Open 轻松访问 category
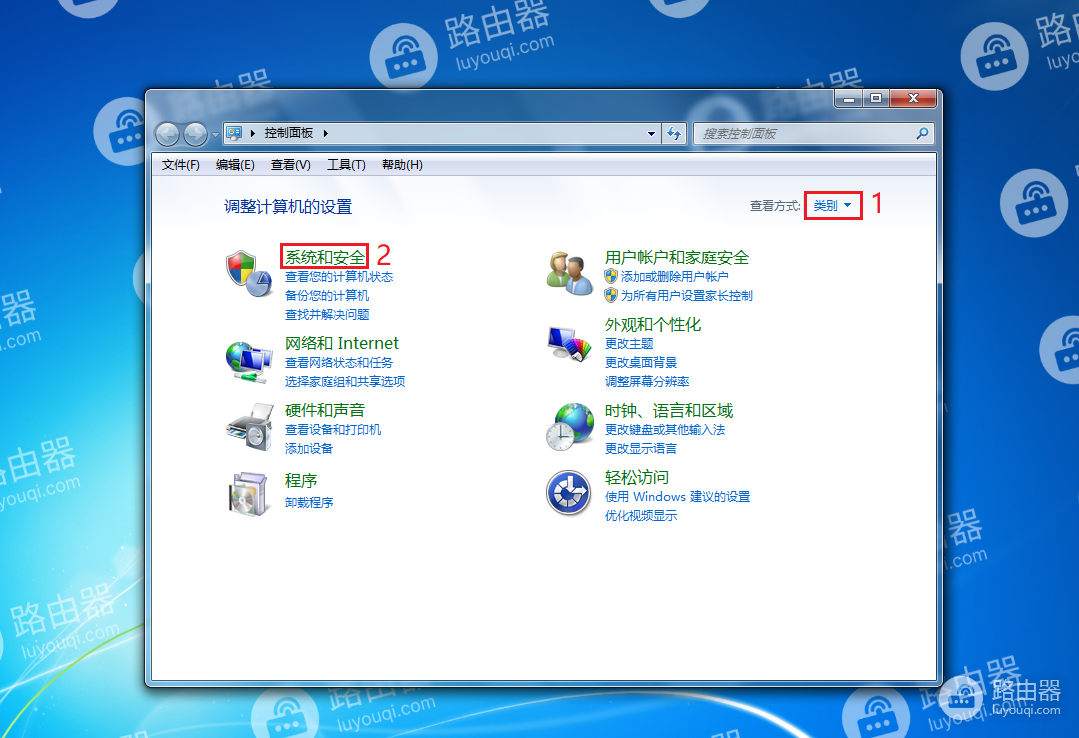 pyautogui.click(x=637, y=477)
